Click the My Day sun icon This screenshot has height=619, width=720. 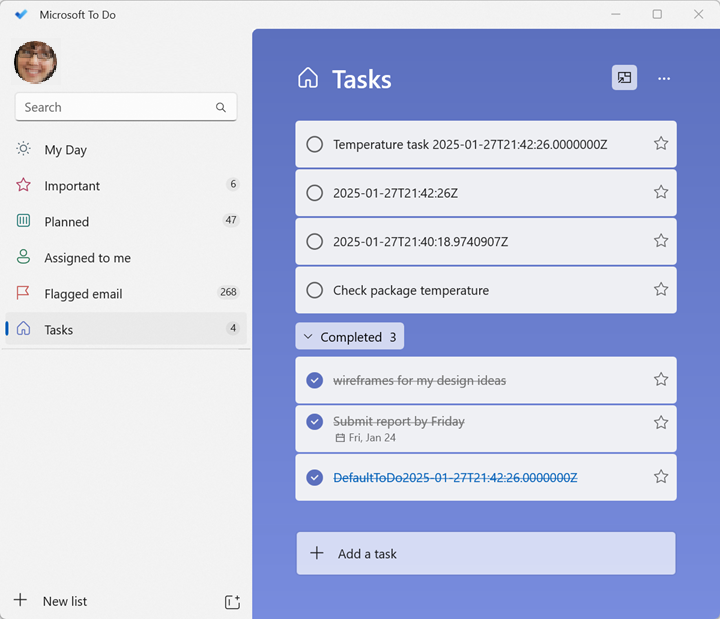23,149
